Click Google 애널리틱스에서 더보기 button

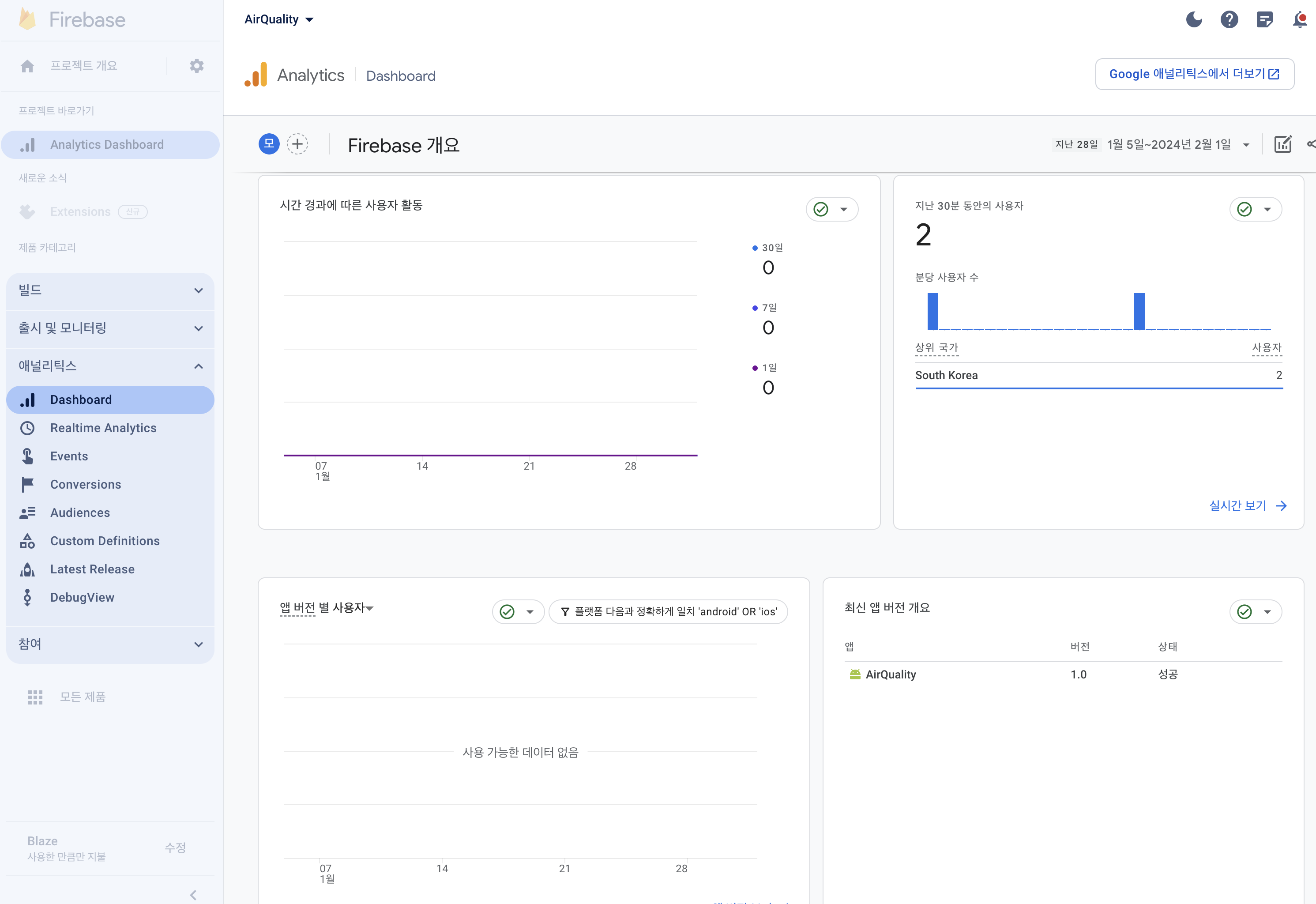coord(1194,74)
